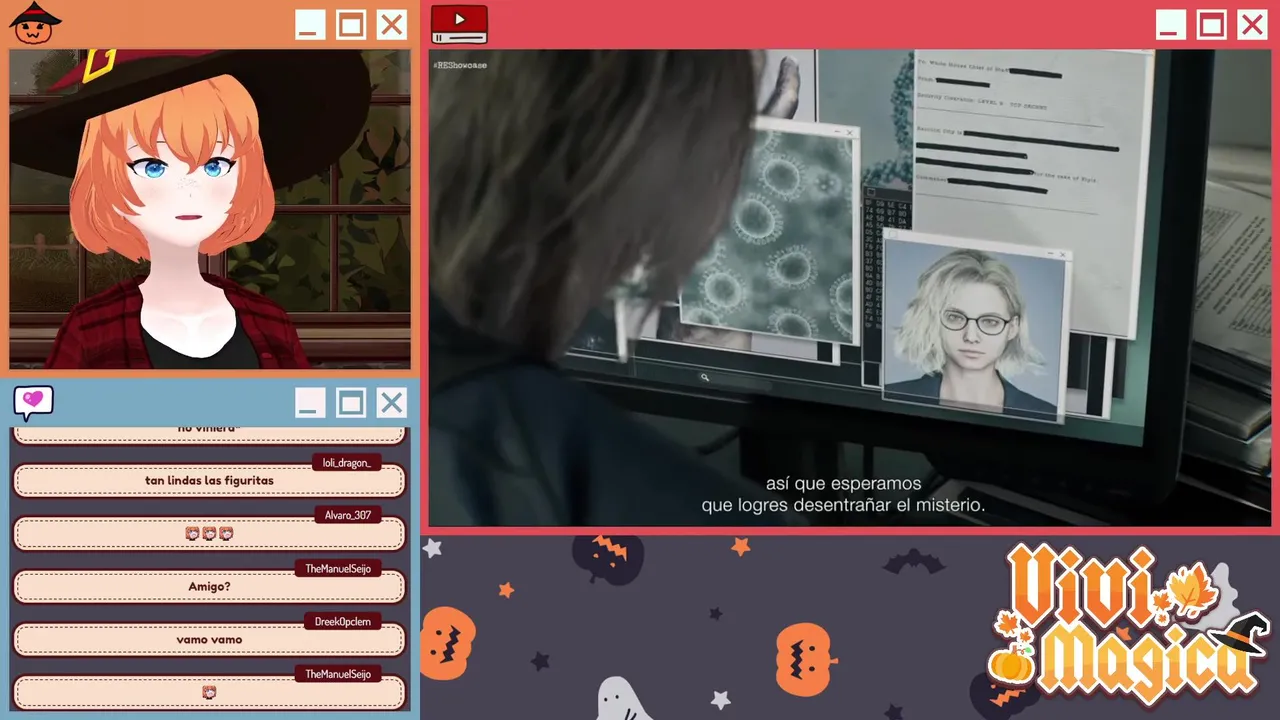This screenshot has height=720, width=1280.
Task: Maximize the chat window
Action: [351, 403]
